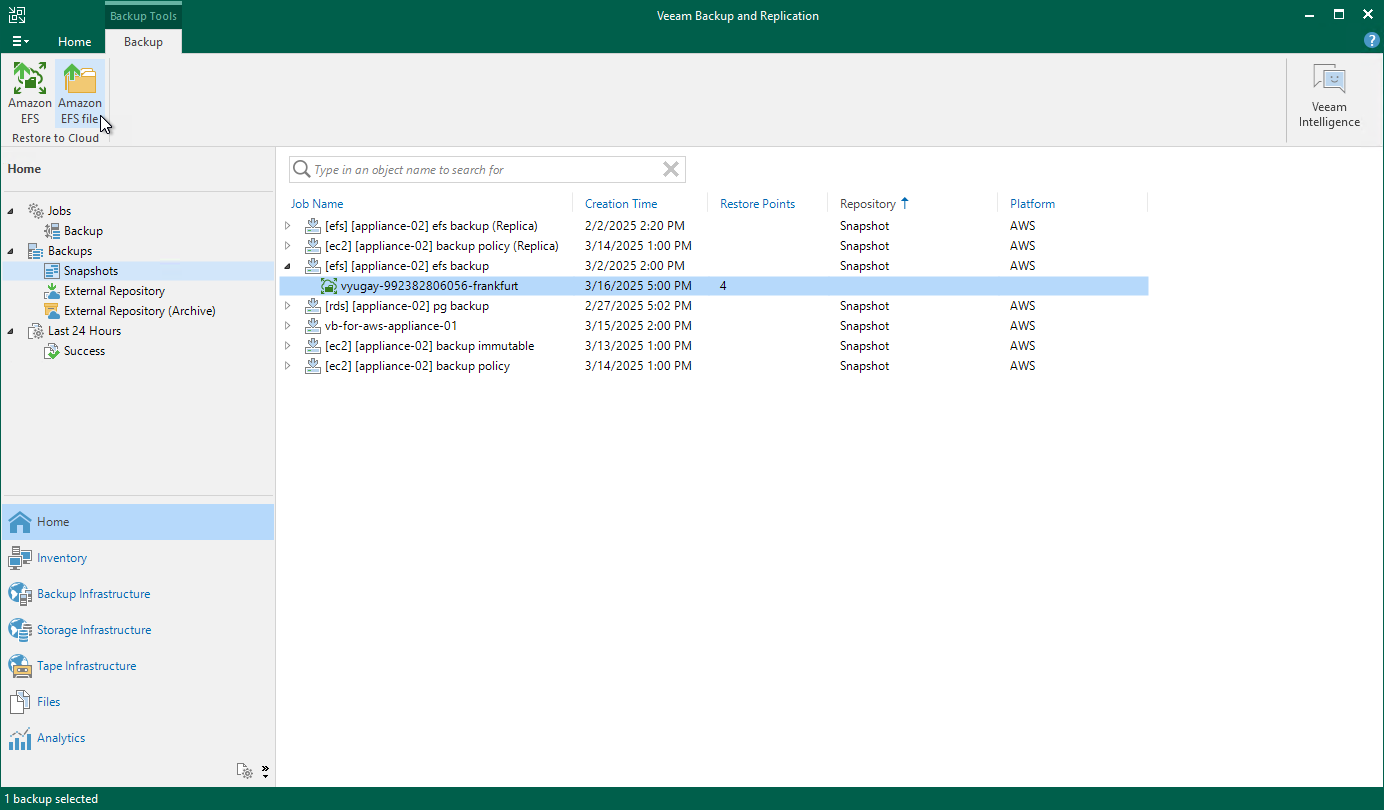Click the Snapshots folder icon in tree
The height and width of the screenshot is (810, 1384).
(x=53, y=271)
